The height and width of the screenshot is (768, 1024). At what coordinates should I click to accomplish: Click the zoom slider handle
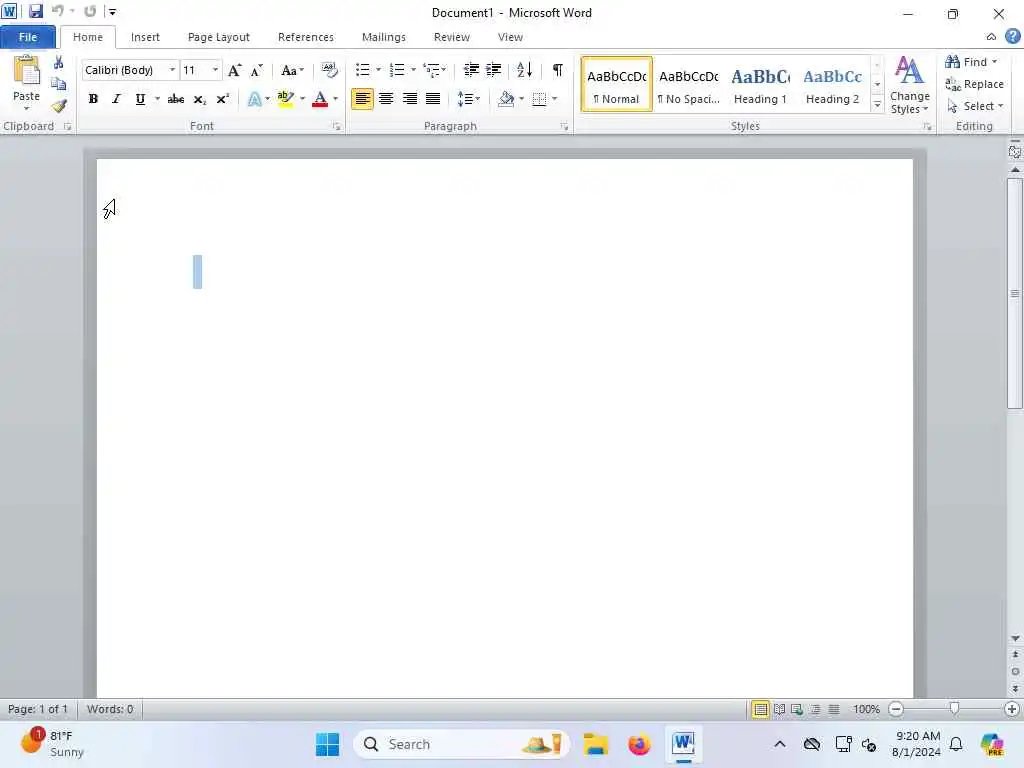coord(954,709)
